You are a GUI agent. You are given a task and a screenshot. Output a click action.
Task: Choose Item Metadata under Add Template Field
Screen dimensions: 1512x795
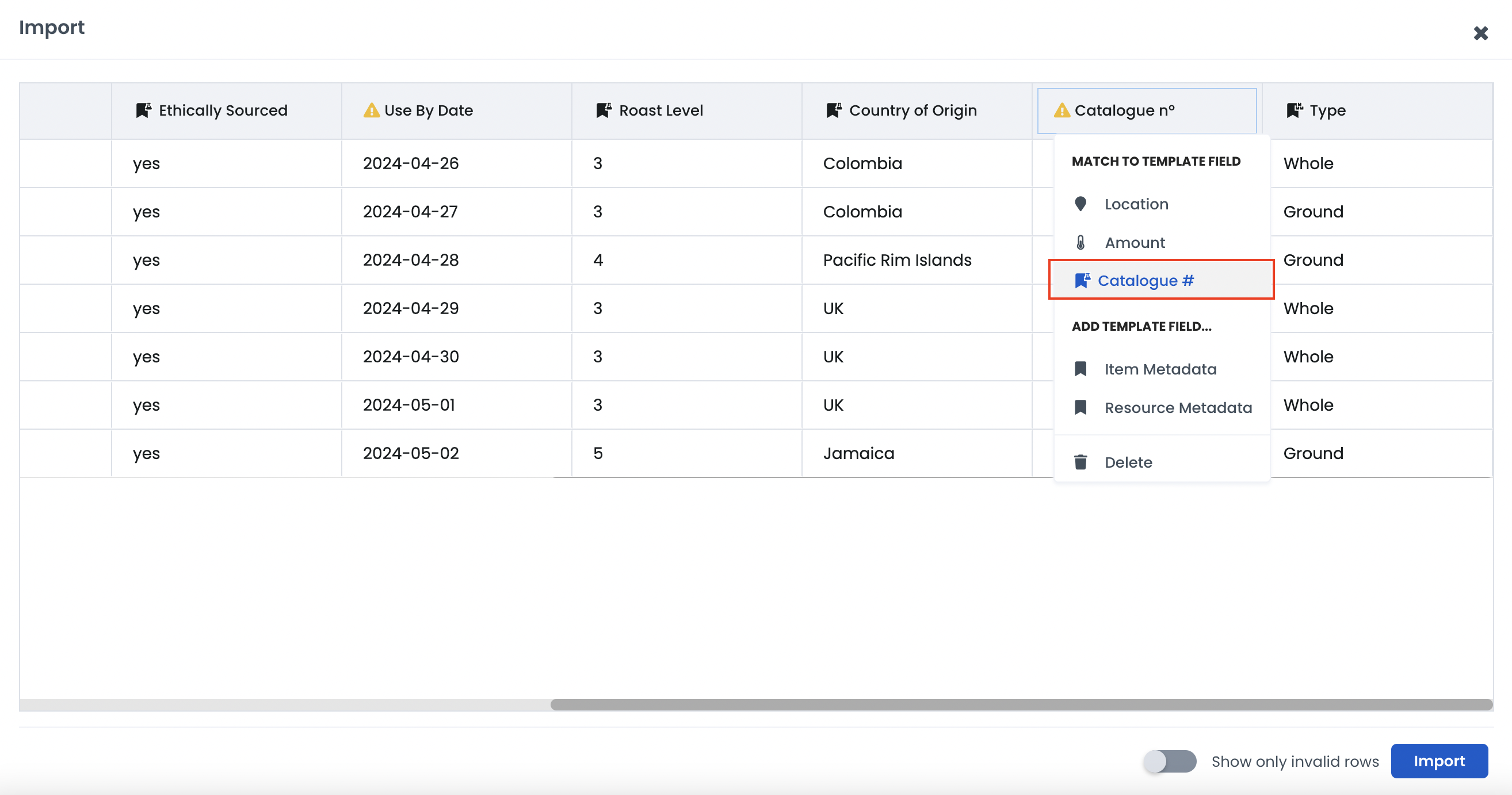tap(1160, 369)
